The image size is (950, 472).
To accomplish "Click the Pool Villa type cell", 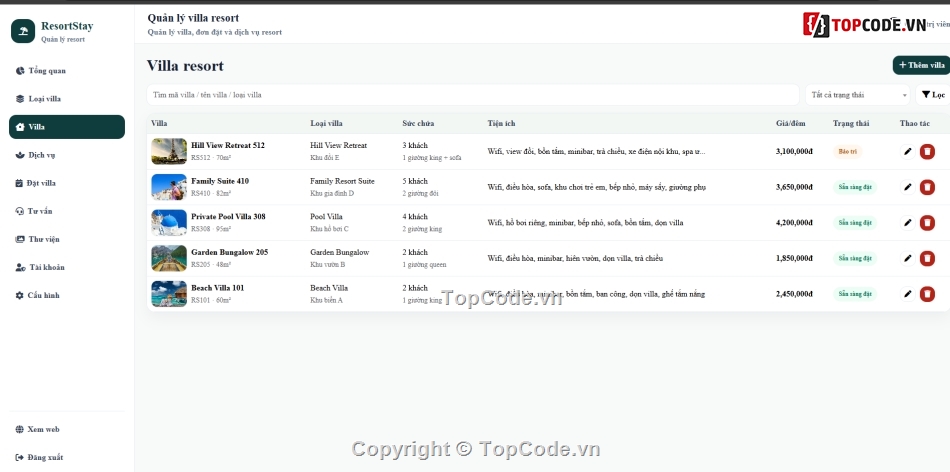I will click(326, 216).
